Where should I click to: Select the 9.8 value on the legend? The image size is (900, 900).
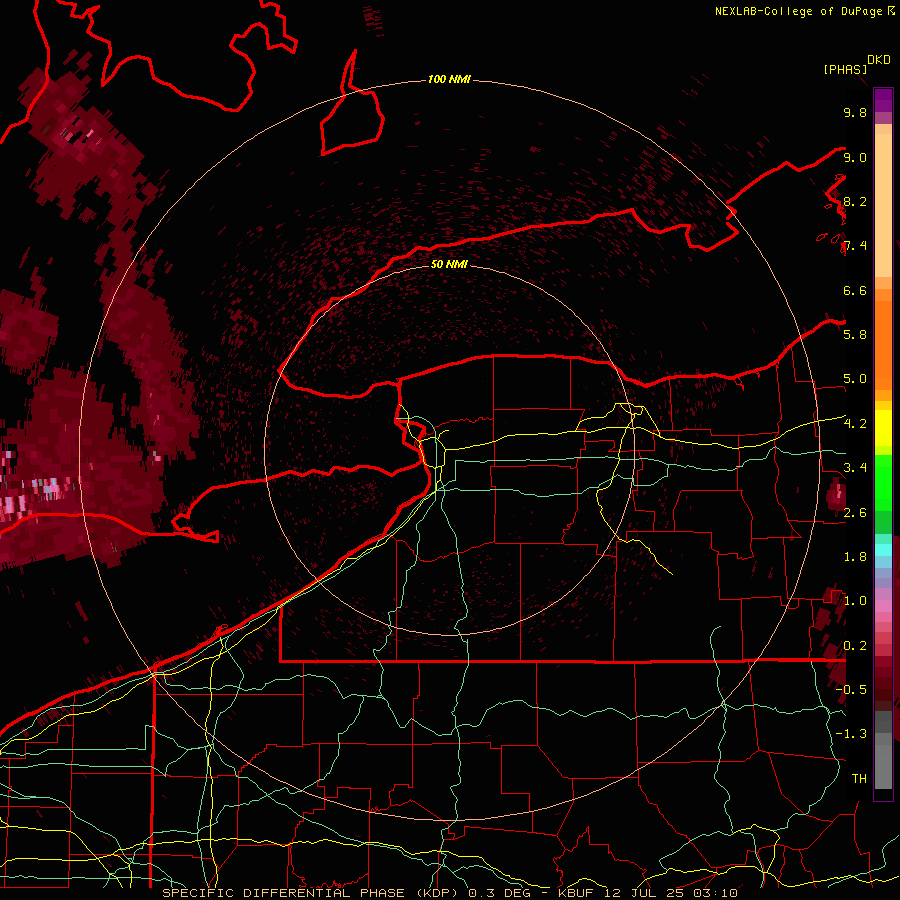(x=855, y=112)
